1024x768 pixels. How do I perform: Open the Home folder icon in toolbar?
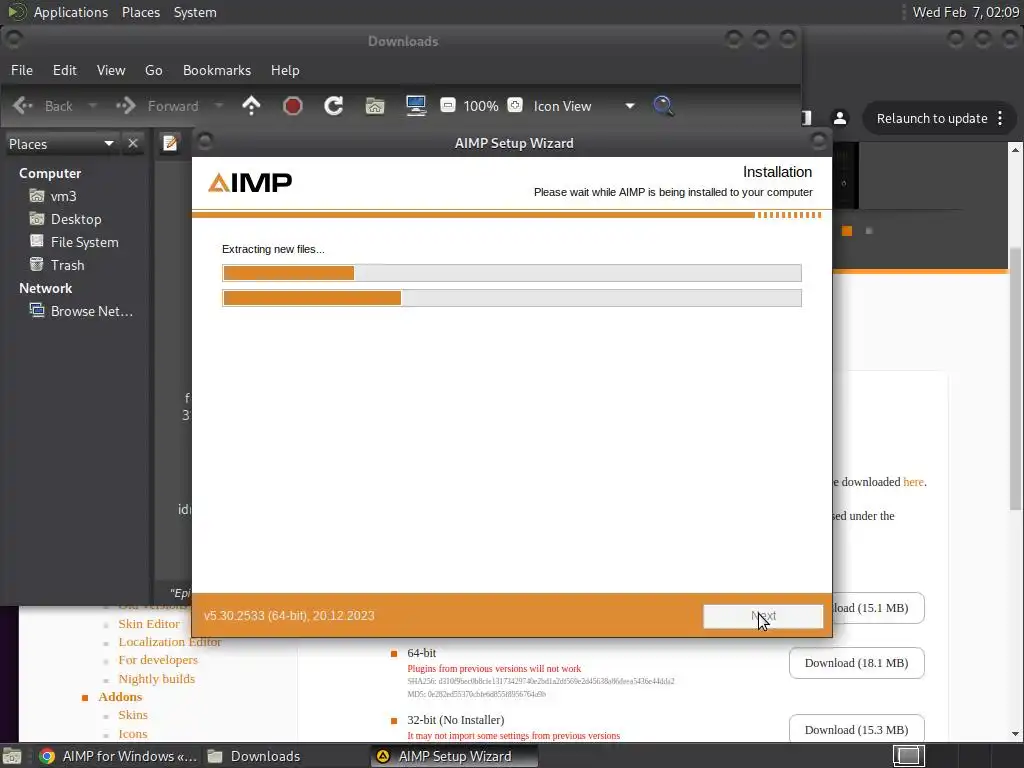coord(375,105)
